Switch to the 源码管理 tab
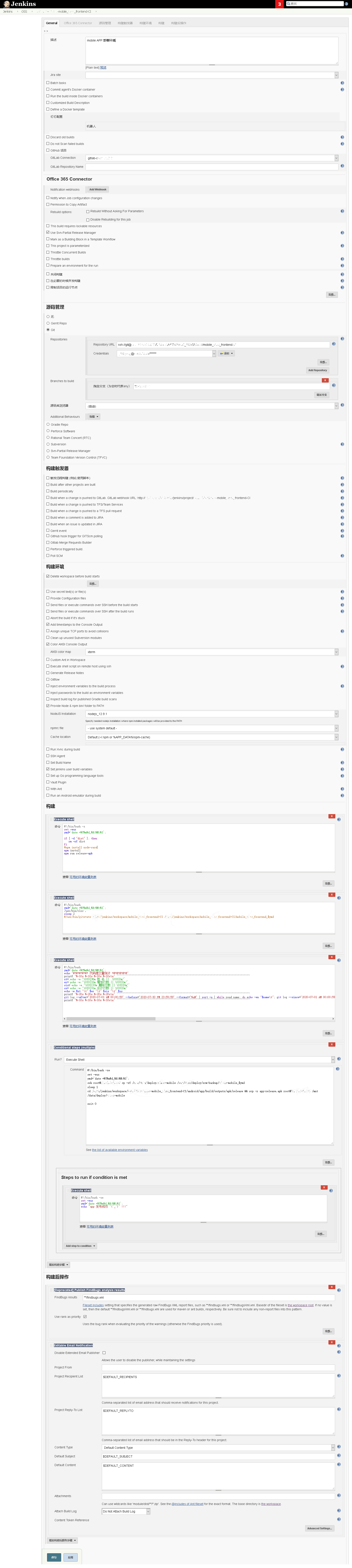This screenshot has height=1568, width=352. pos(105,23)
